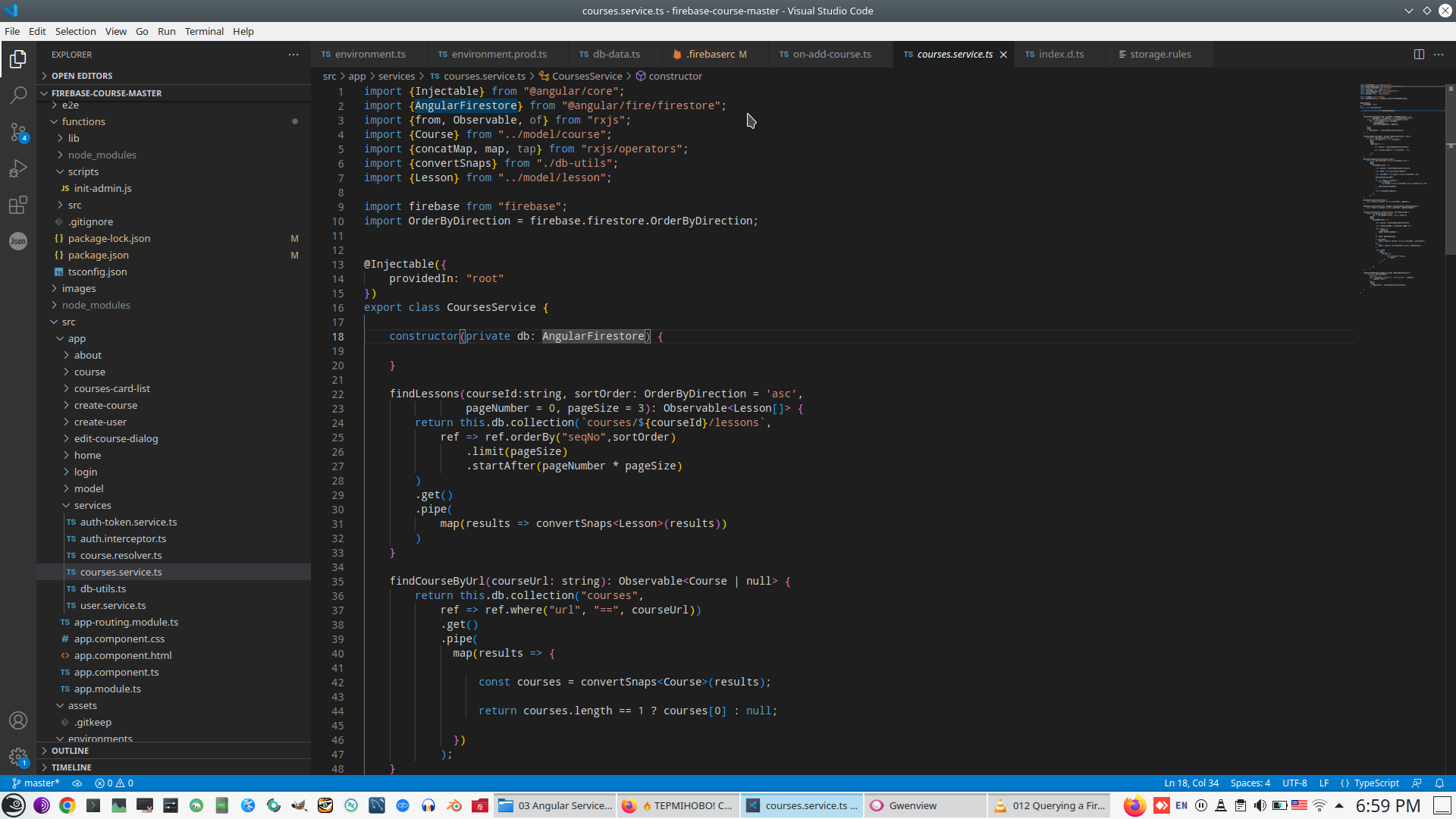Click Spaces: 4 indentation setting
This screenshot has height=819, width=1456.
click(1250, 783)
